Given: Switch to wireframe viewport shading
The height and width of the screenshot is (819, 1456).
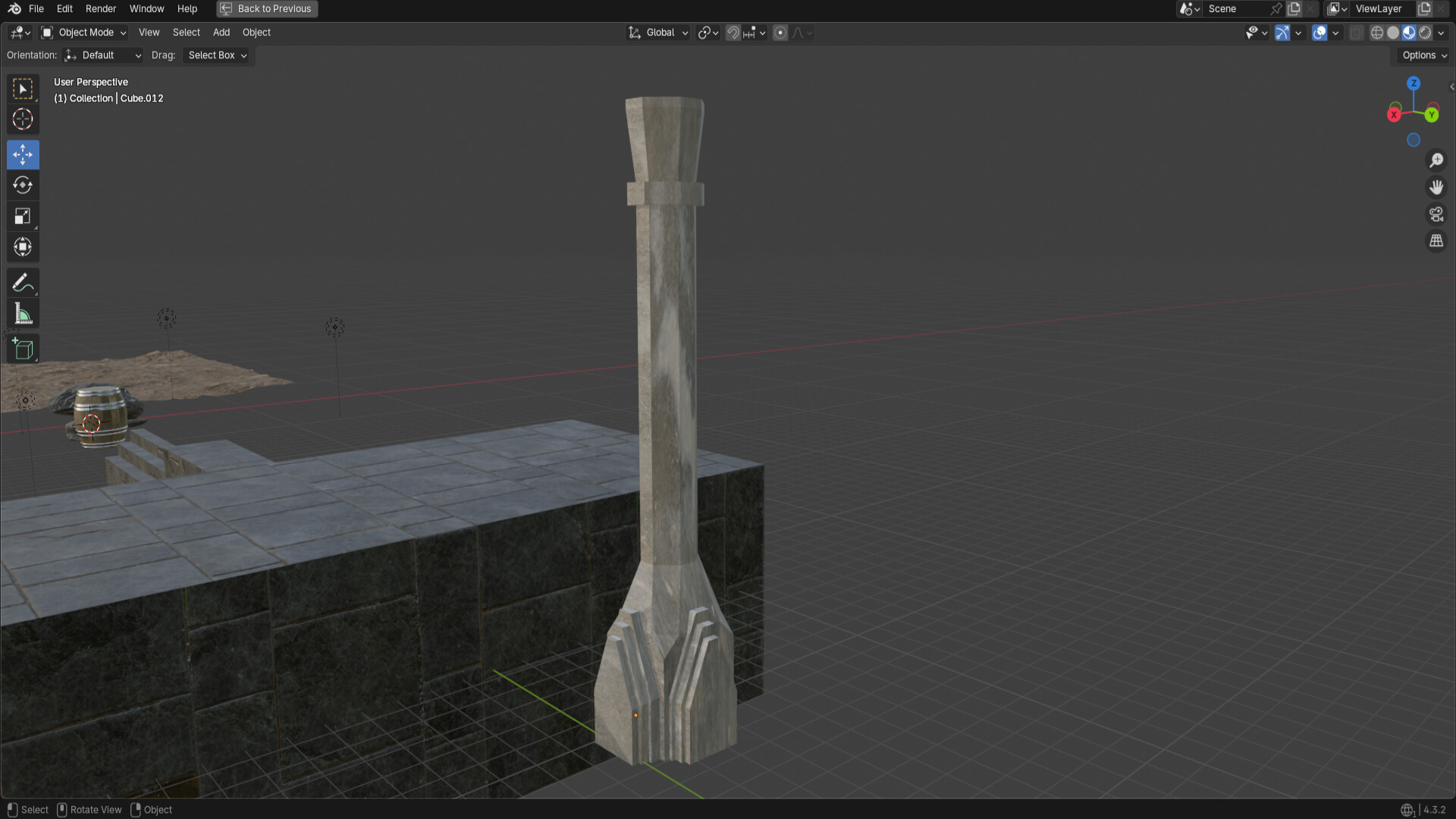Looking at the screenshot, I should click(x=1377, y=33).
